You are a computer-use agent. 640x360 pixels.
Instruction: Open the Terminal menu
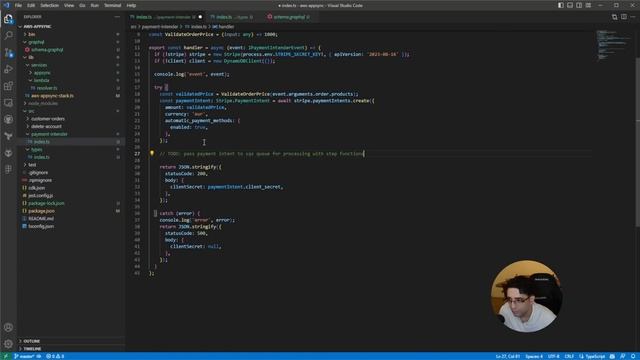click(112, 5)
